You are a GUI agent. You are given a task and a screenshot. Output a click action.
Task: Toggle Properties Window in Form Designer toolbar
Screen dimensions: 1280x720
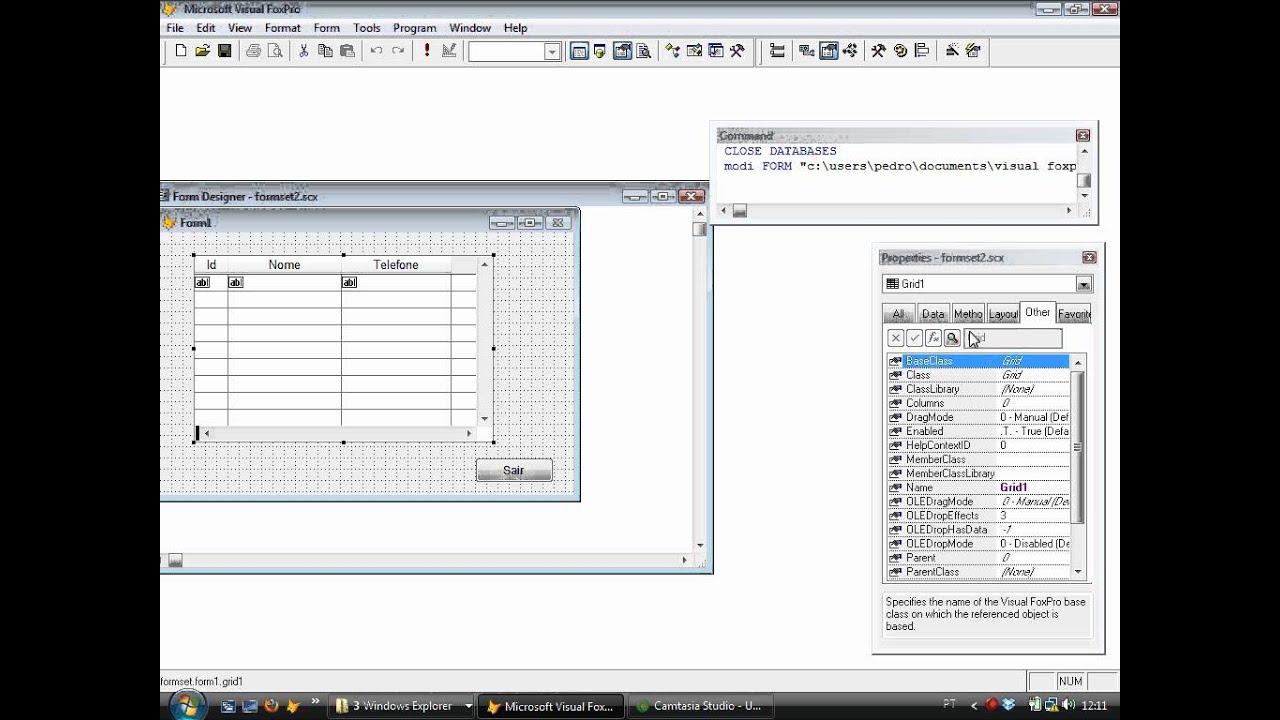coord(828,51)
